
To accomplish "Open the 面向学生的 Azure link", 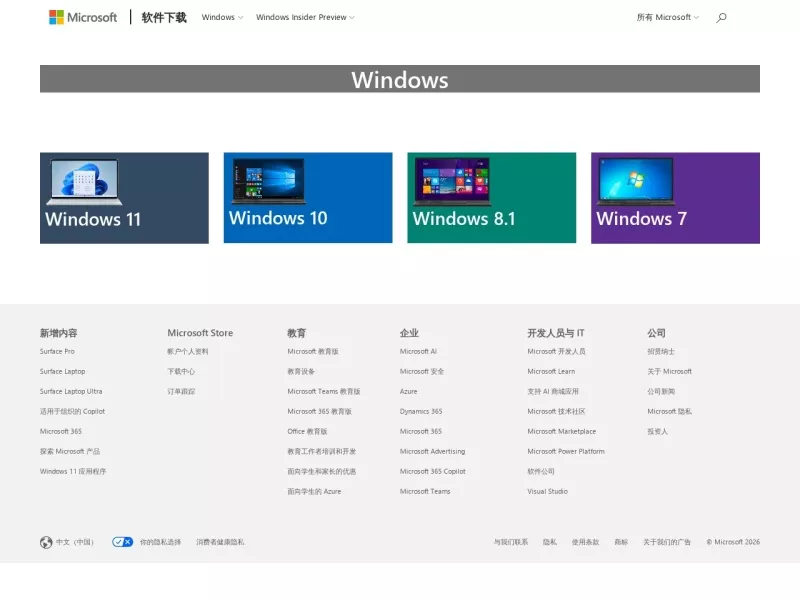I will [314, 491].
